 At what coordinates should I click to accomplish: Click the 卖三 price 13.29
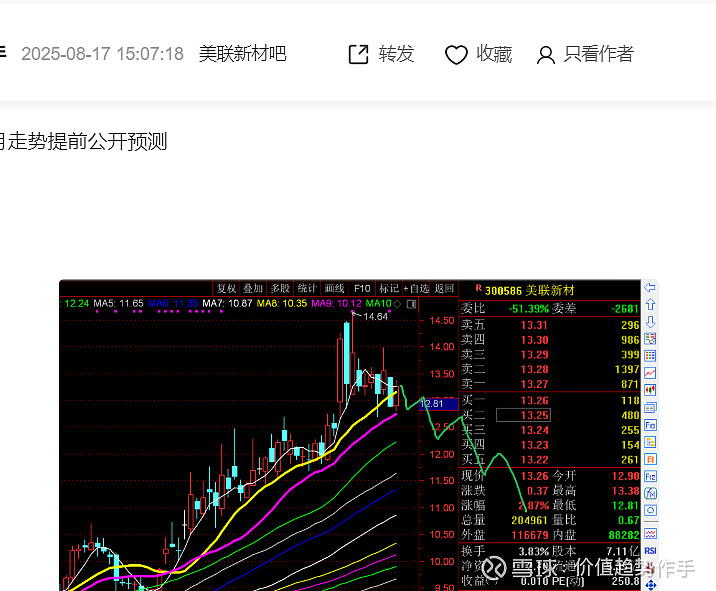pyautogui.click(x=534, y=354)
